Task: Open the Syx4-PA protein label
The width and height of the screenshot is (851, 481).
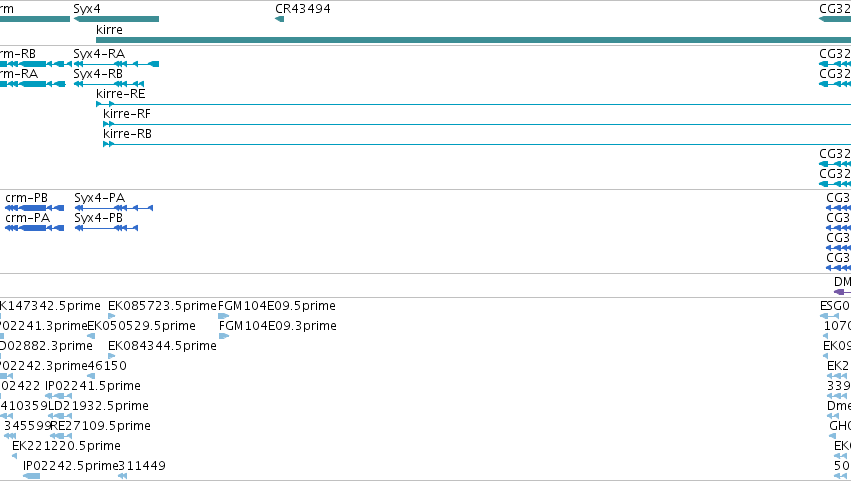Action: coord(100,198)
